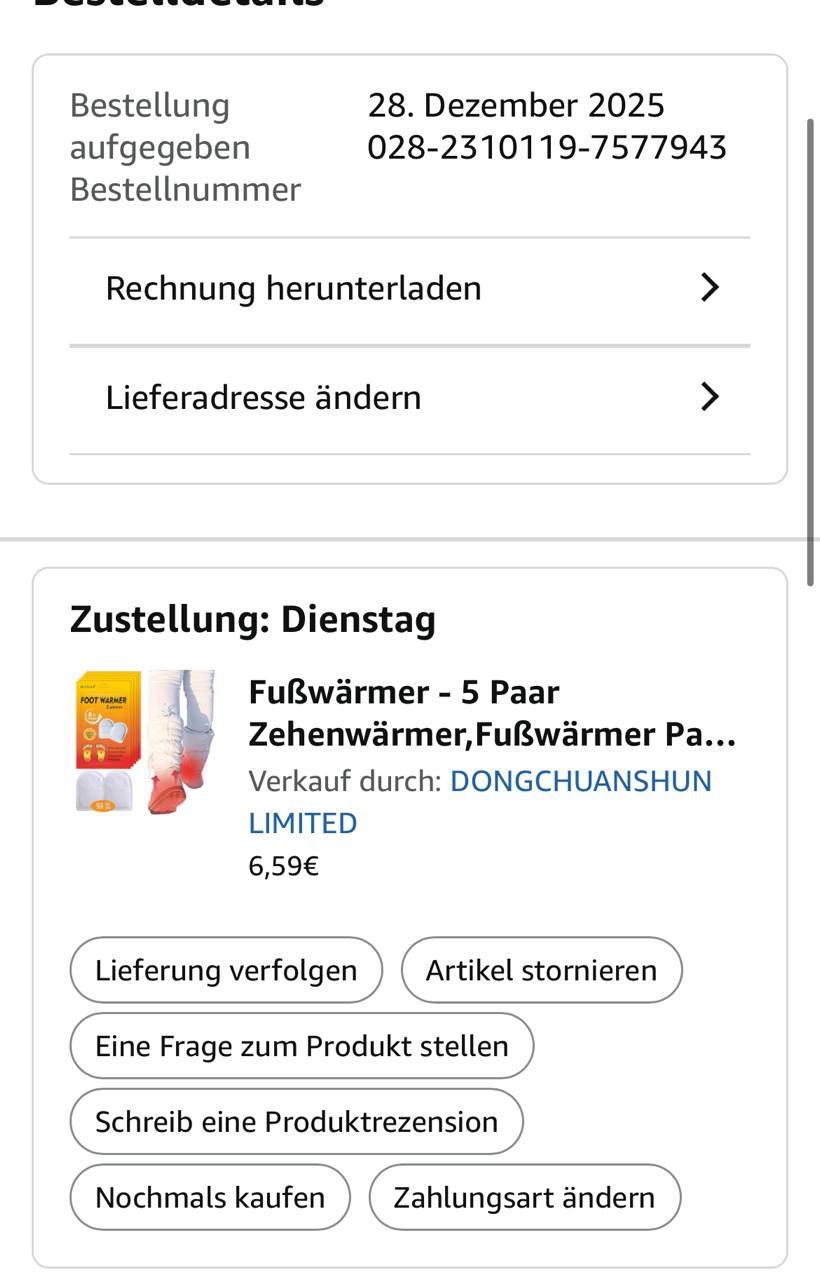This screenshot has width=820, height=1280.
Task: Tap the order number 028-2310119-7577943
Action: pos(547,148)
